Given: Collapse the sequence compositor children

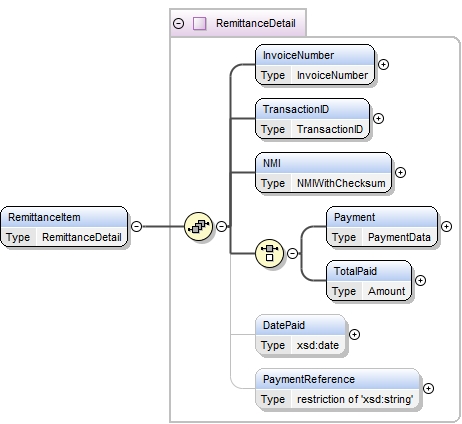Looking at the screenshot, I should coord(222,226).
